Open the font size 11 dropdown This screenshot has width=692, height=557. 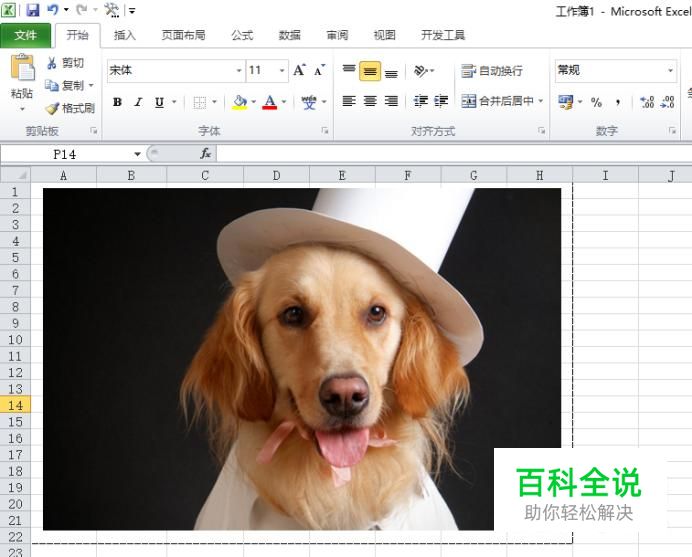pyautogui.click(x=282, y=71)
